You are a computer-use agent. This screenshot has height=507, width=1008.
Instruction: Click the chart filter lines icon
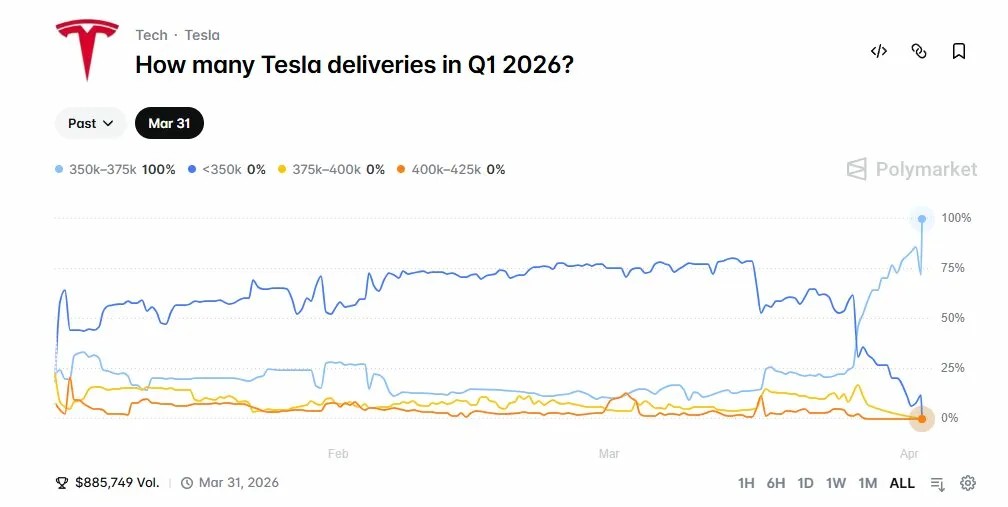[937, 483]
